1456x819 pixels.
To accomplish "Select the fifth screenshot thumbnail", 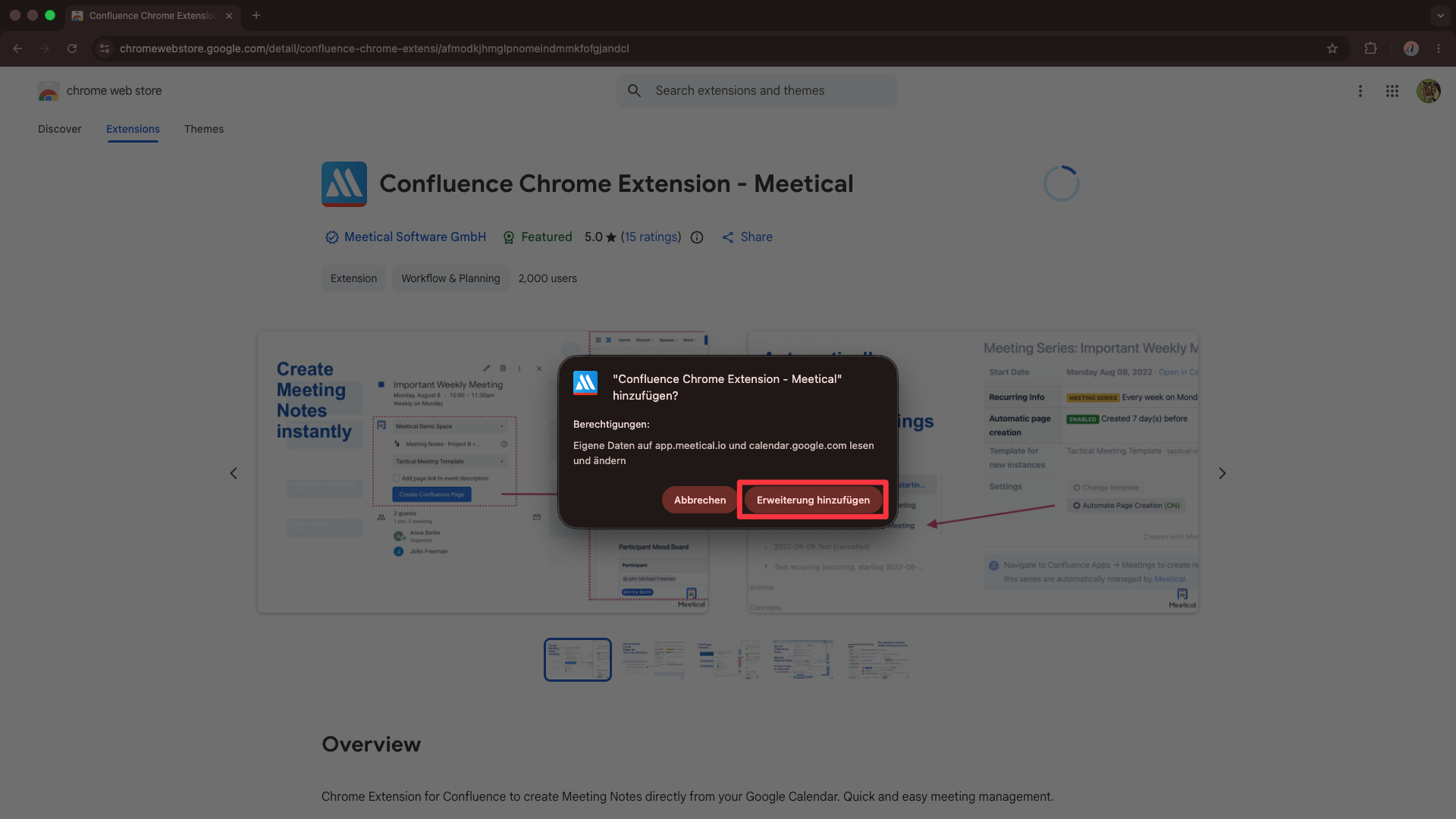I will [878, 660].
